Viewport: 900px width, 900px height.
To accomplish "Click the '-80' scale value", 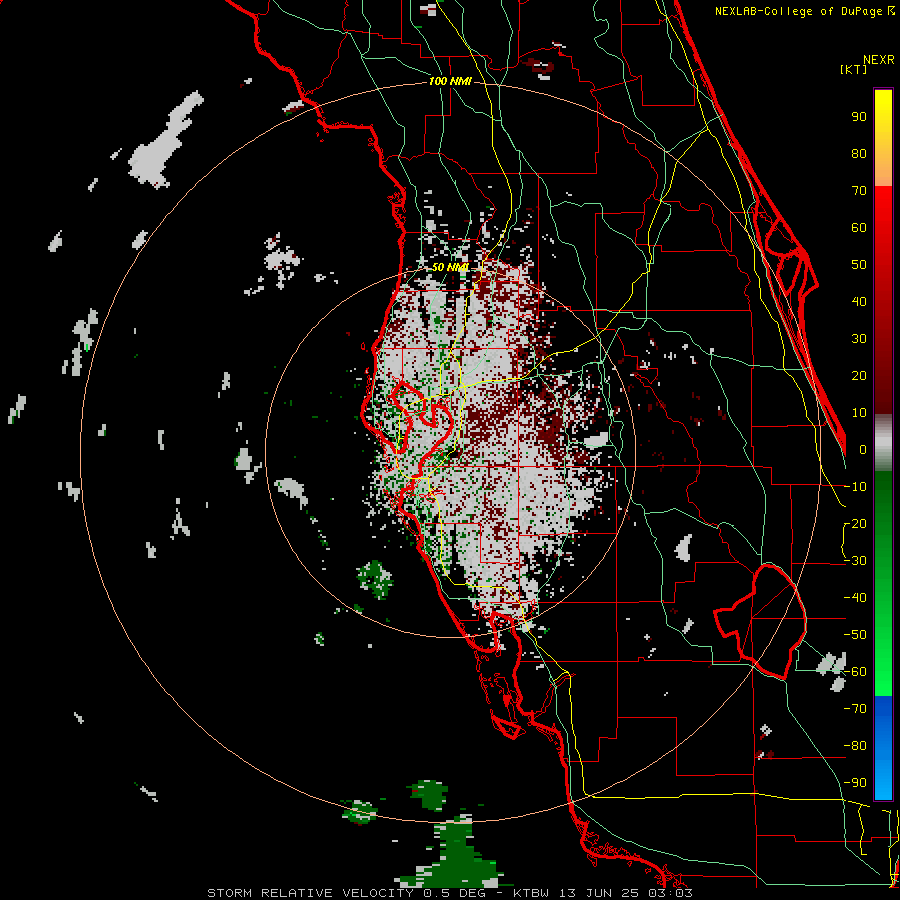I will click(x=855, y=746).
